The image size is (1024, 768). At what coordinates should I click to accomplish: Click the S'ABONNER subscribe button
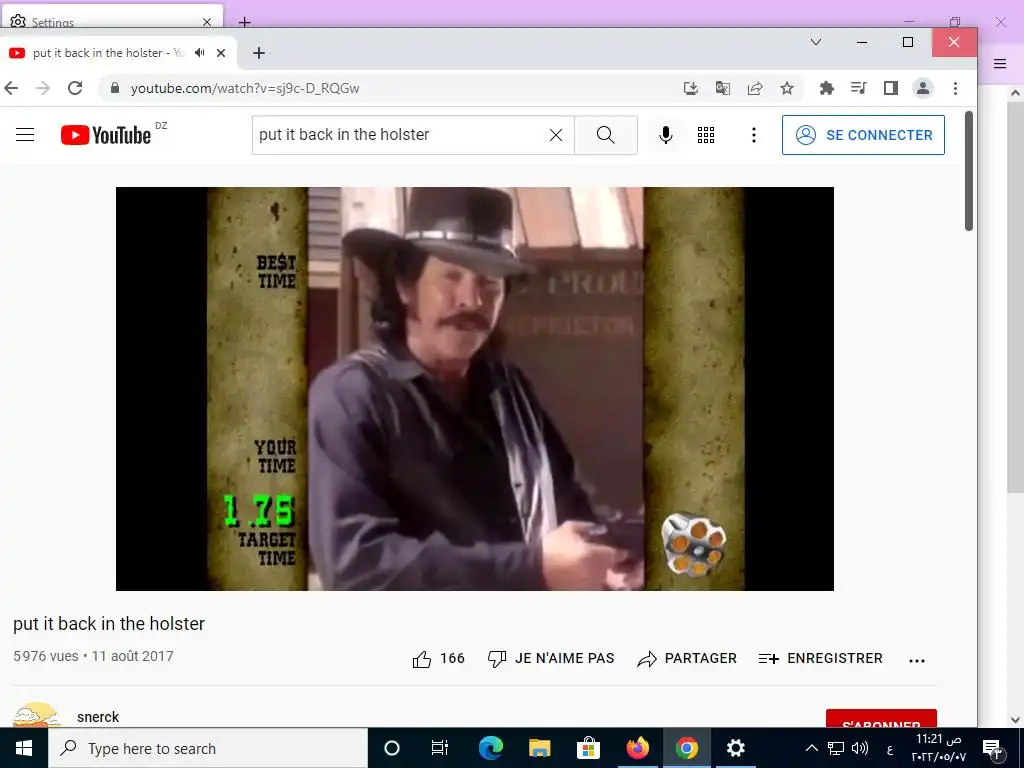pyautogui.click(x=881, y=718)
